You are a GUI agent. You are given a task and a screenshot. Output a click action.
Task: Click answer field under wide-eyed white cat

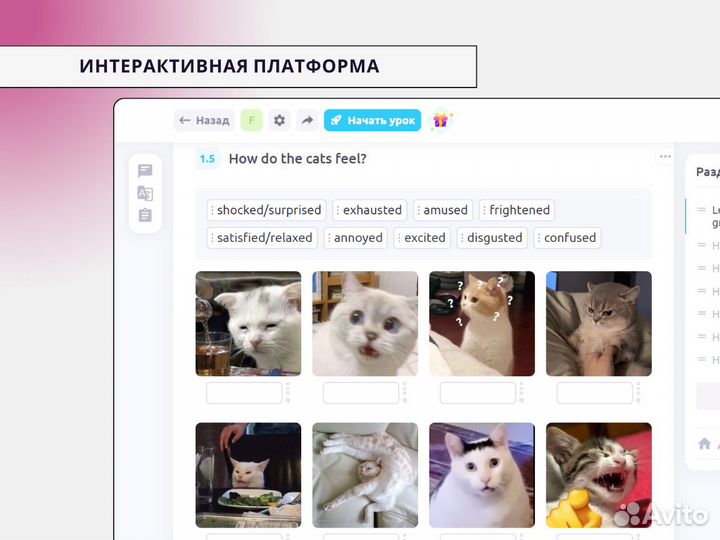click(x=361, y=393)
